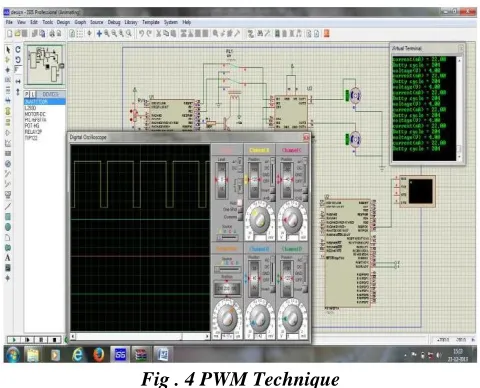Click the oscilloscope scrollbar right arrow
Viewport: 480px width, 388px height.
pyautogui.click(x=207, y=336)
